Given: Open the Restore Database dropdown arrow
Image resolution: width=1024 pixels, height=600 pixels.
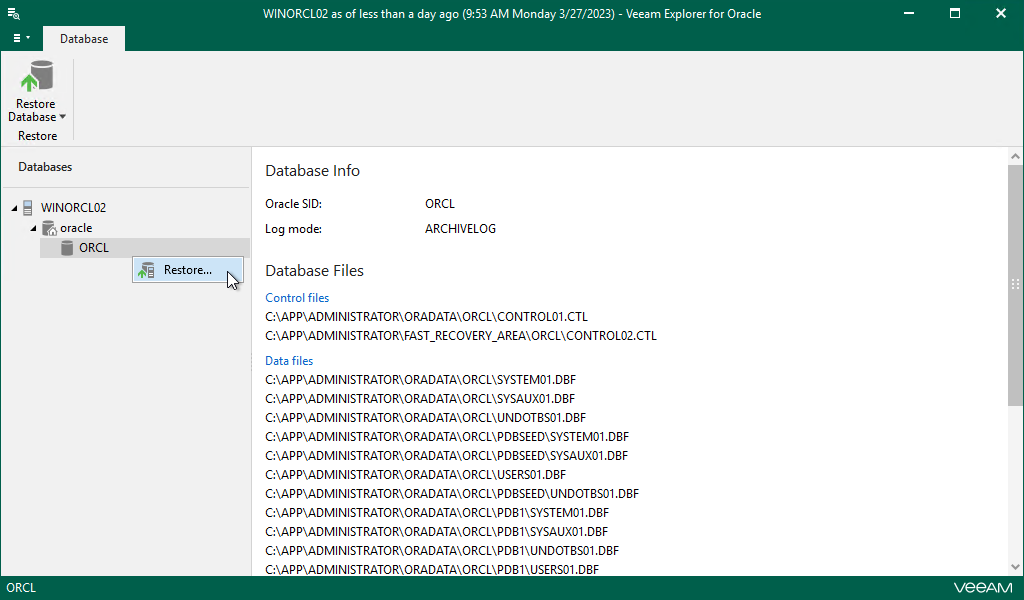Looking at the screenshot, I should (x=62, y=116).
